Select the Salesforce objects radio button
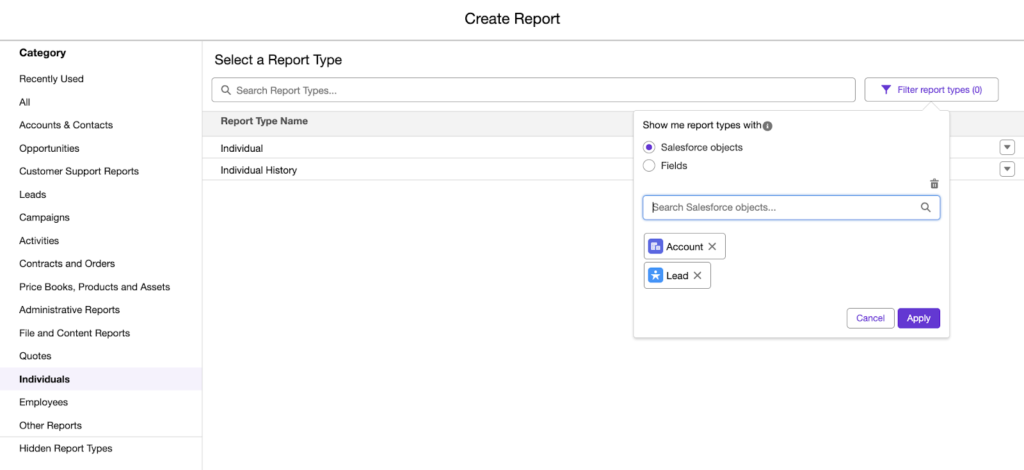Viewport: 1024px width, 470px height. (649, 147)
